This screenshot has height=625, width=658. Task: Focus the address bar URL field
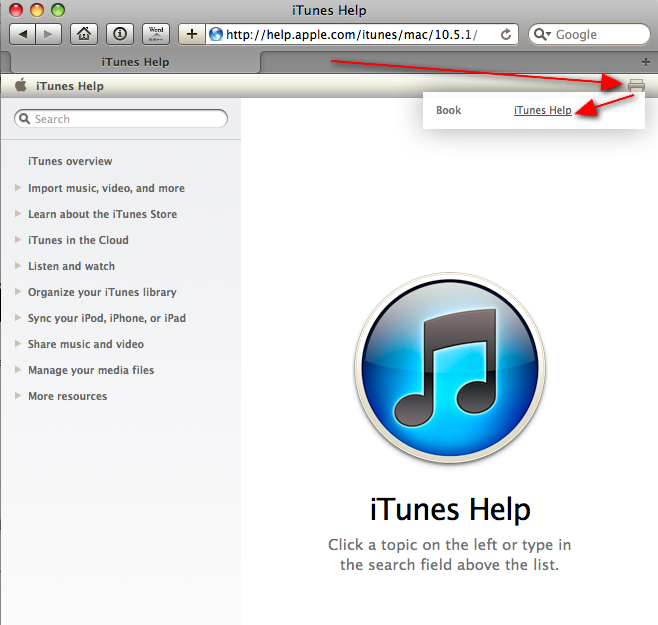tap(361, 34)
